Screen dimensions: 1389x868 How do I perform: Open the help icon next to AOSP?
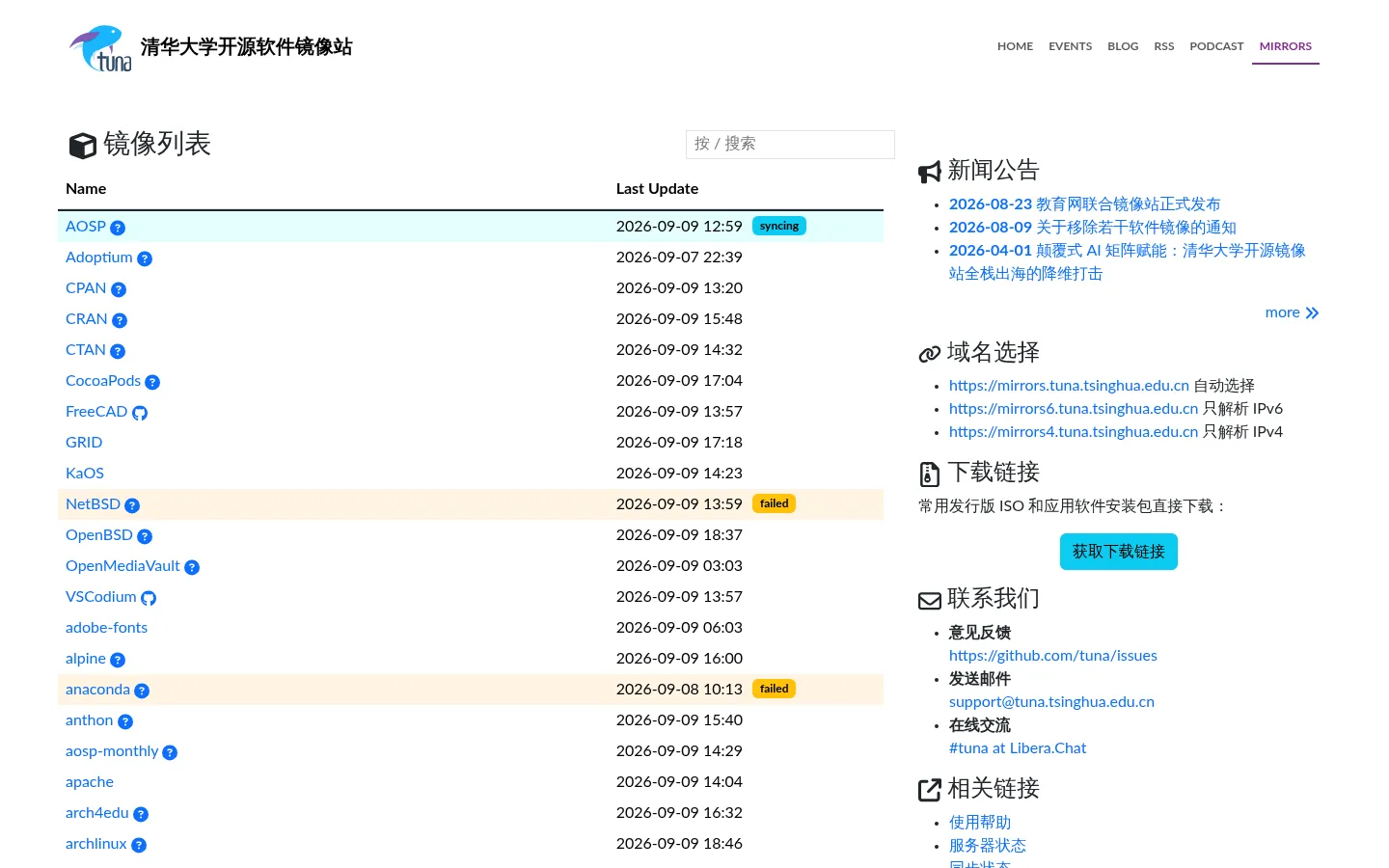(x=118, y=228)
